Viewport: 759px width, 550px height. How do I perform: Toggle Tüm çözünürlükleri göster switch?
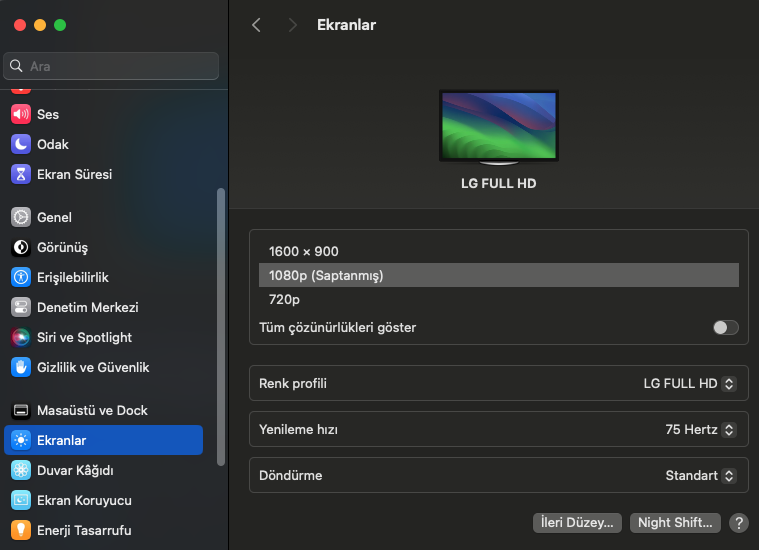pyautogui.click(x=725, y=327)
